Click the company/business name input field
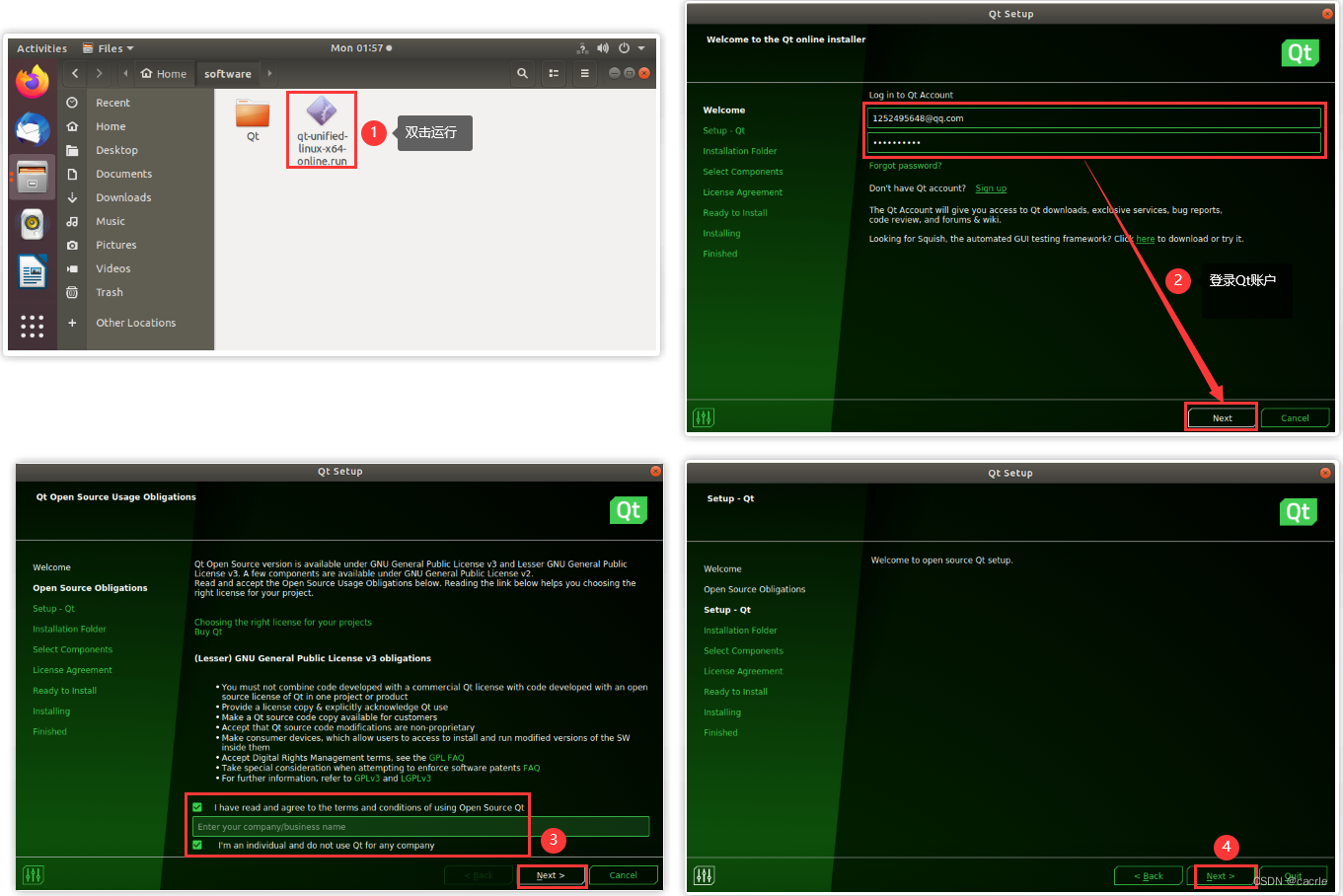The width and height of the screenshot is (1343, 896). [421, 826]
